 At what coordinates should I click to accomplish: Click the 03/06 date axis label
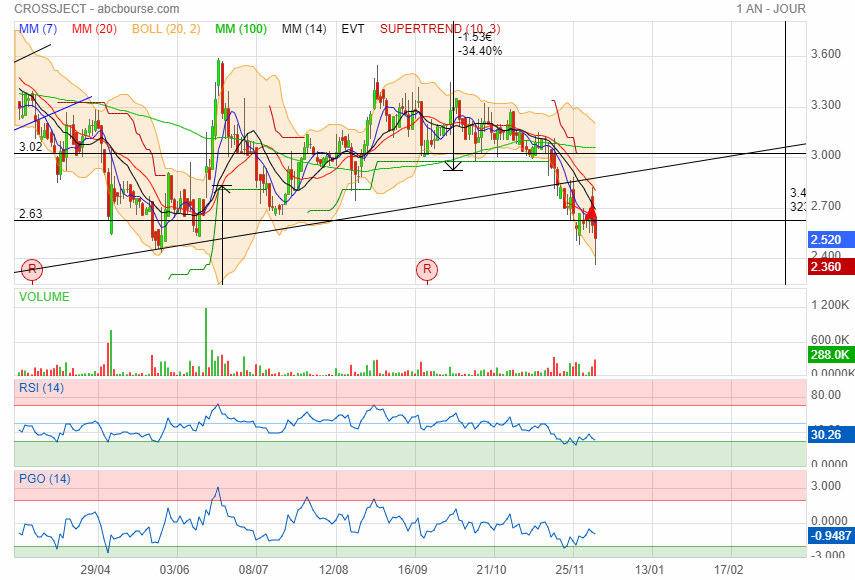[x=174, y=570]
